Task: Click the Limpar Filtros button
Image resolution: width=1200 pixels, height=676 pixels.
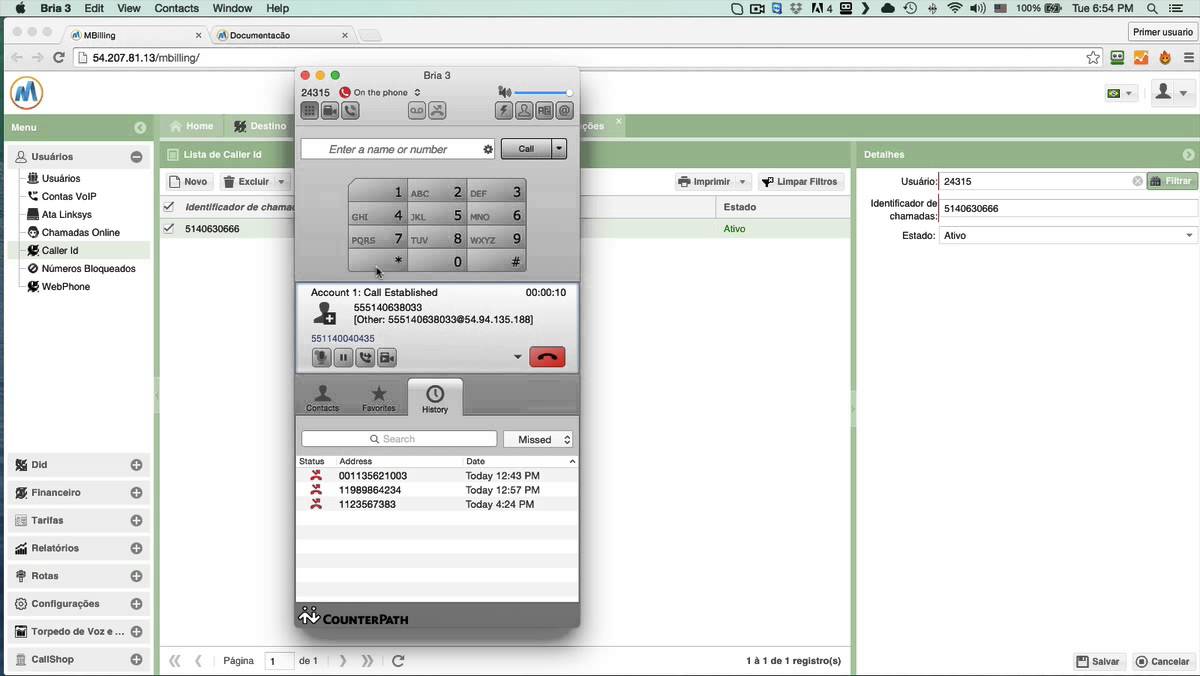Action: click(800, 182)
